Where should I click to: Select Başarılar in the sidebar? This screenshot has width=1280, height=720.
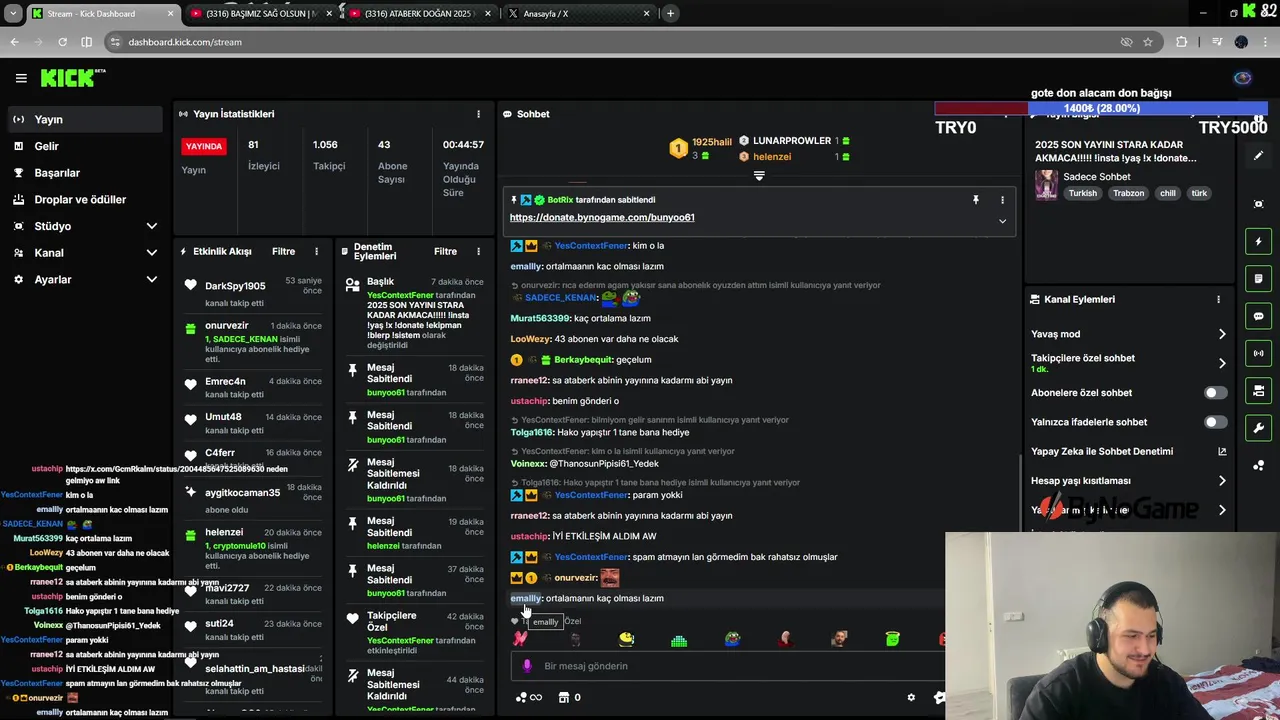83,173
